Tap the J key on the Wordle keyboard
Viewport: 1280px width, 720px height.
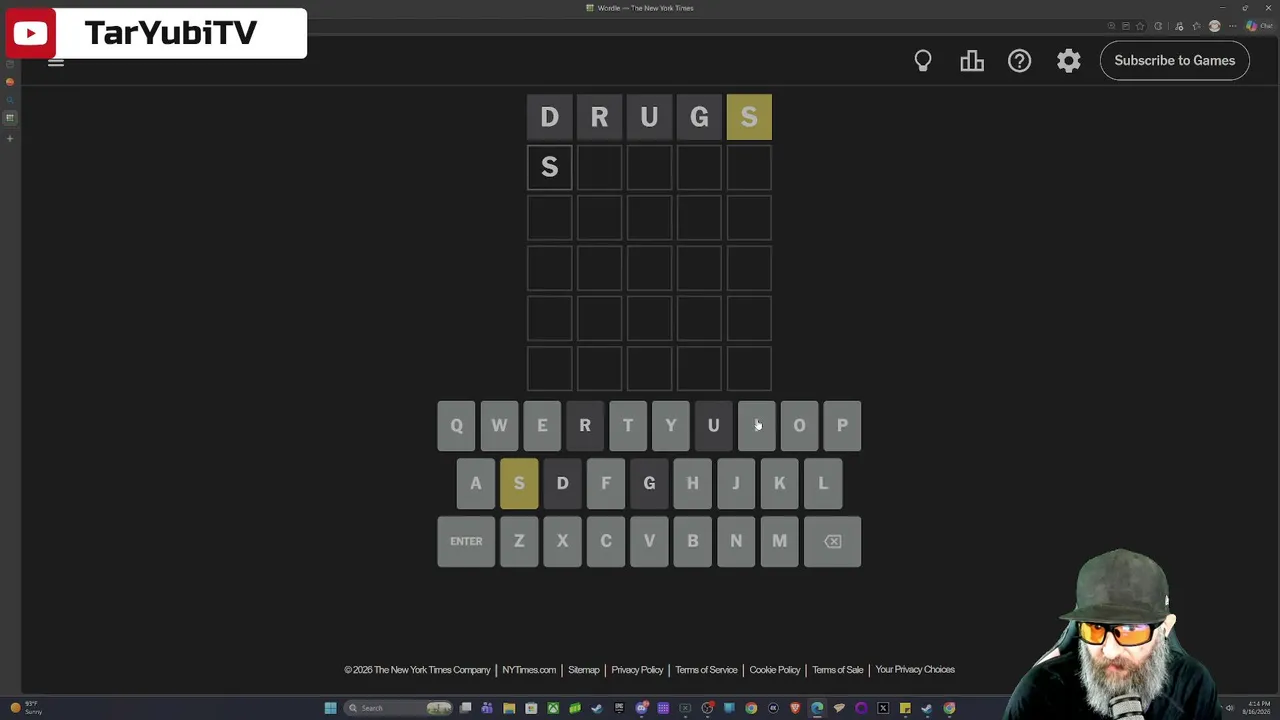coord(736,484)
